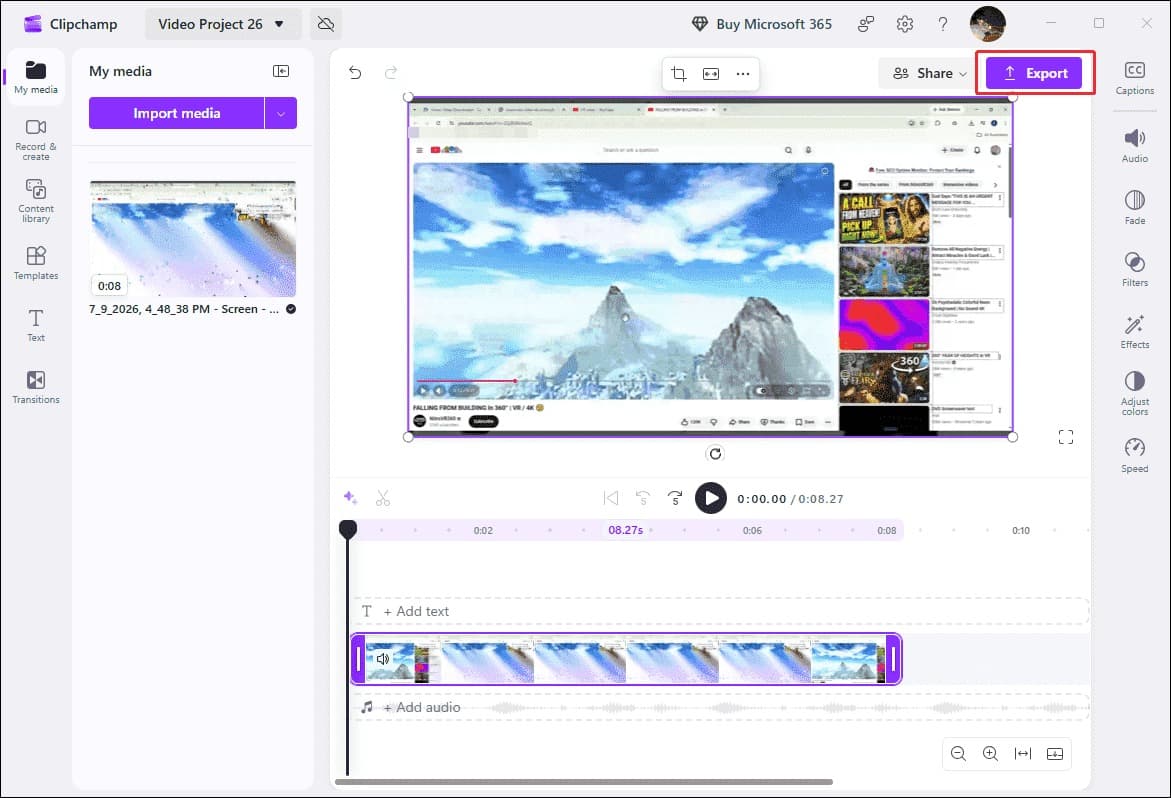Screen dimensions: 1171x798
Task: Click Buy Microsoft 365
Action: coord(762,24)
